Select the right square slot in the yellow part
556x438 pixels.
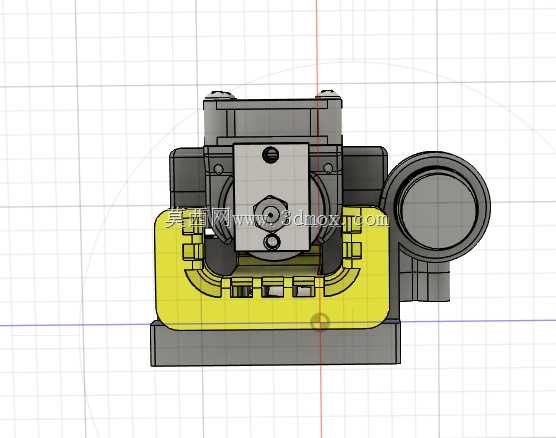click(x=304, y=290)
